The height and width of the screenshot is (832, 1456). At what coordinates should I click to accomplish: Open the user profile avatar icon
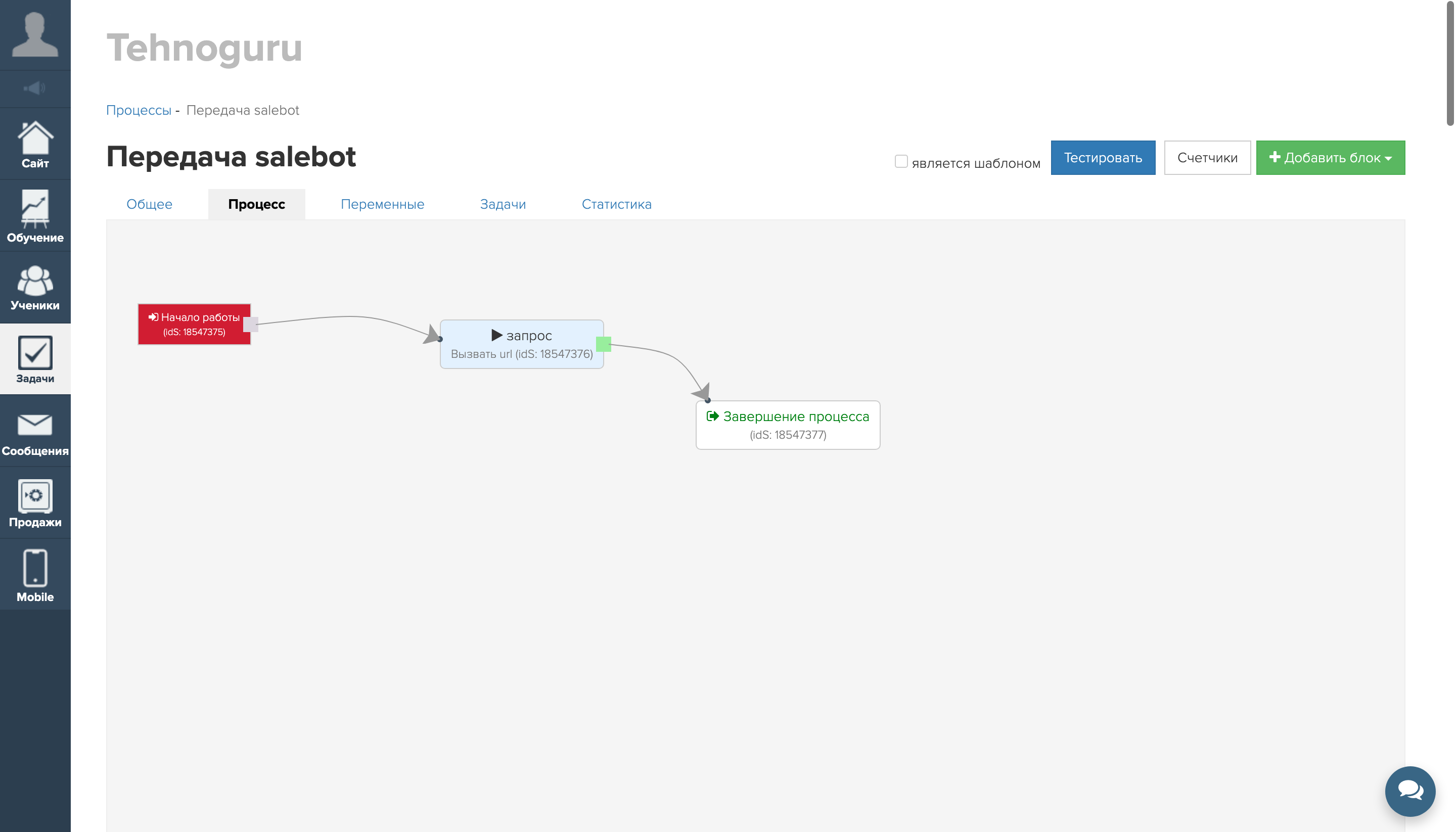coord(35,34)
